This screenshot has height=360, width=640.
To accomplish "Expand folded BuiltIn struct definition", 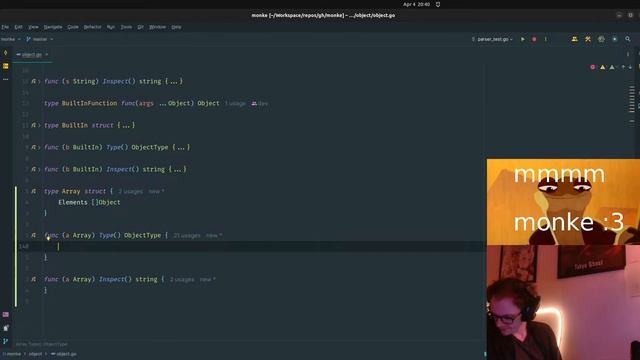I will point(39,125).
